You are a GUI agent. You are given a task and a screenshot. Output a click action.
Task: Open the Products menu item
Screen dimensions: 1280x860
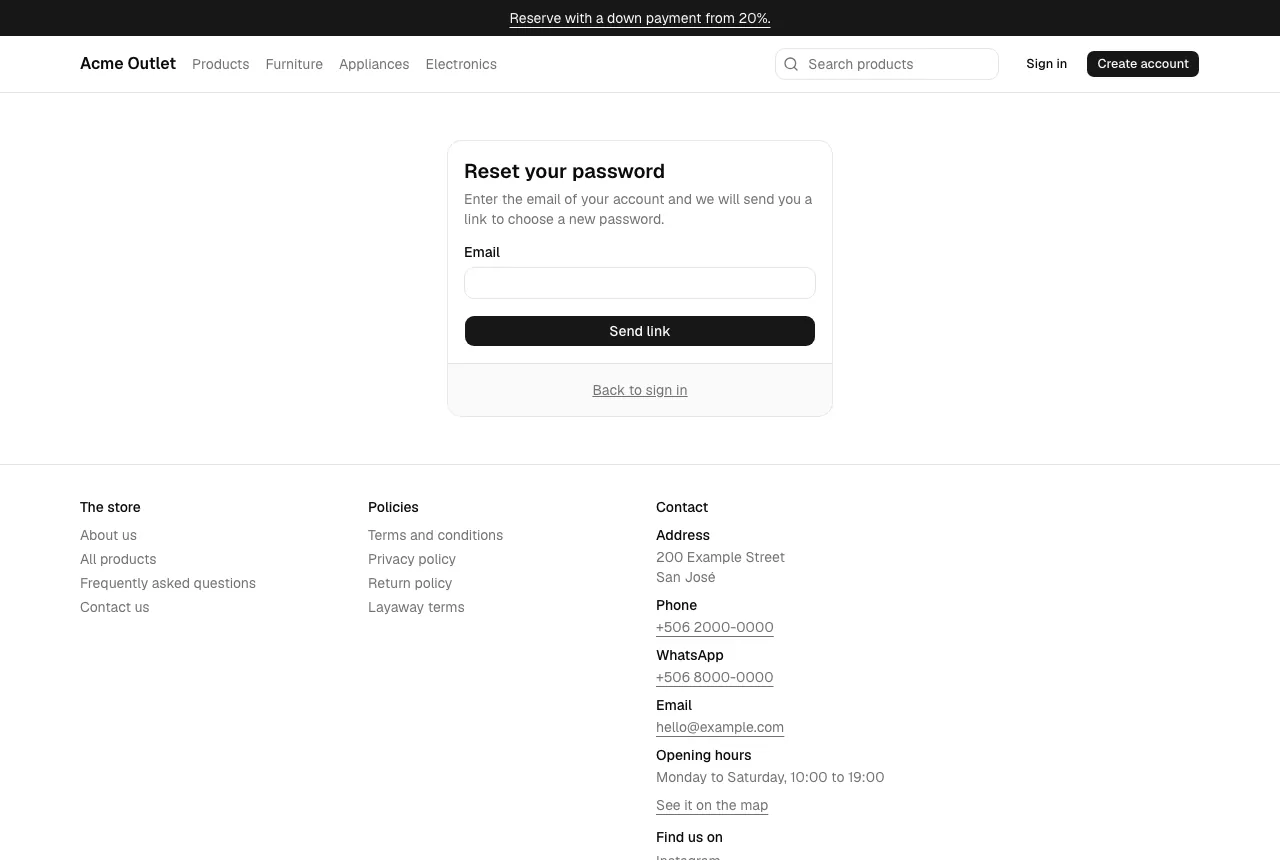click(x=220, y=64)
